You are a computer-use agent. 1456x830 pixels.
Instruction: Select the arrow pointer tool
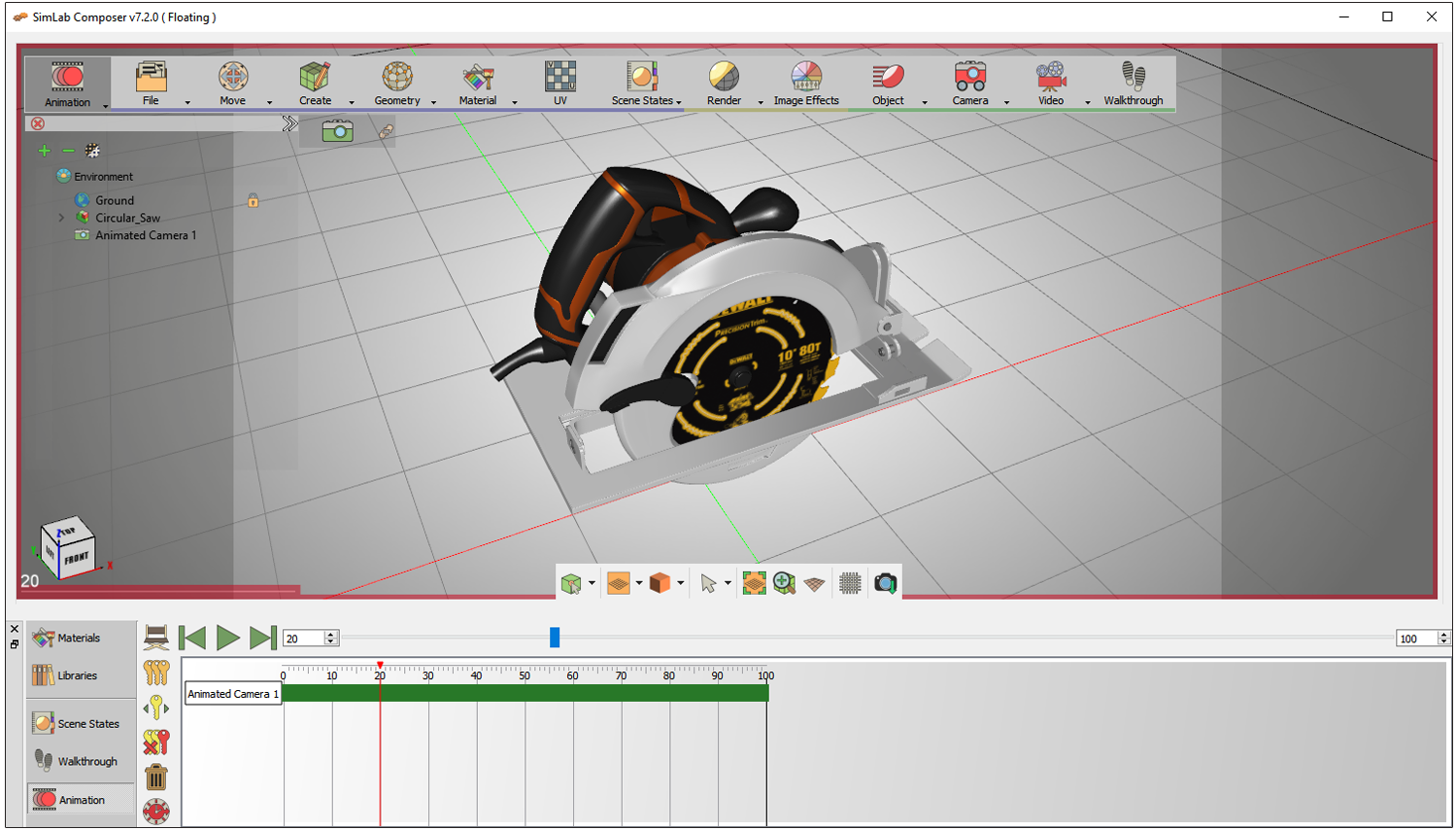708,583
